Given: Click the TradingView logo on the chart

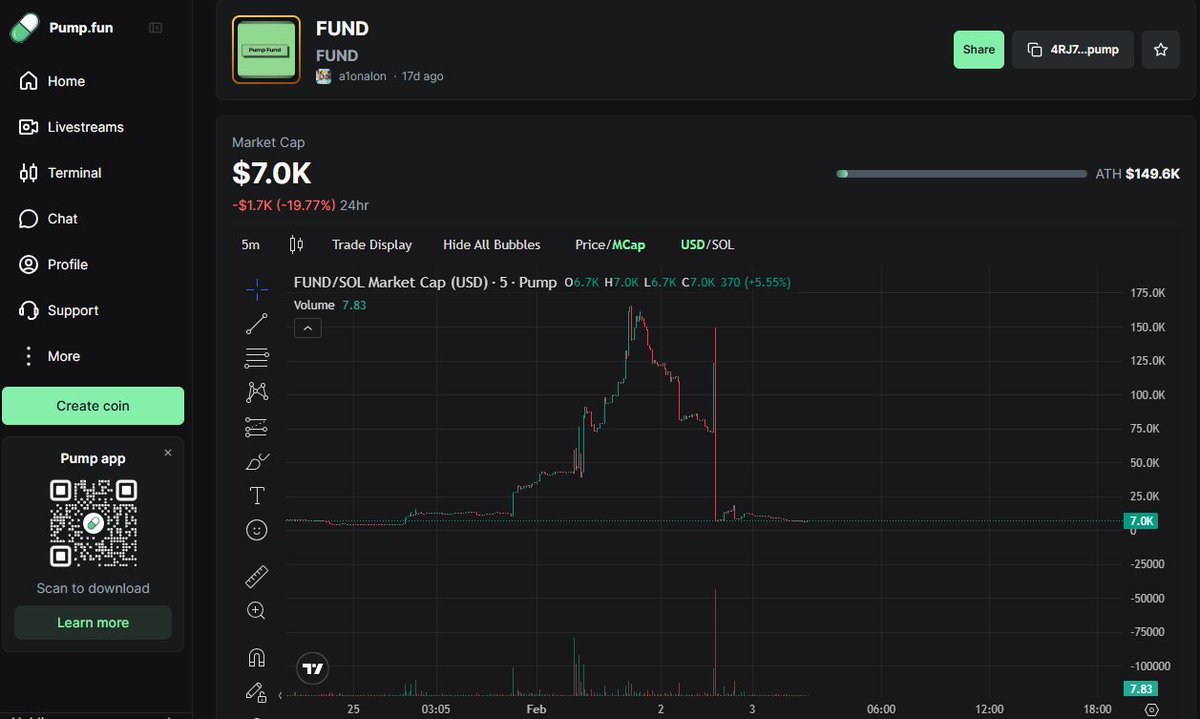Looking at the screenshot, I should tap(312, 668).
